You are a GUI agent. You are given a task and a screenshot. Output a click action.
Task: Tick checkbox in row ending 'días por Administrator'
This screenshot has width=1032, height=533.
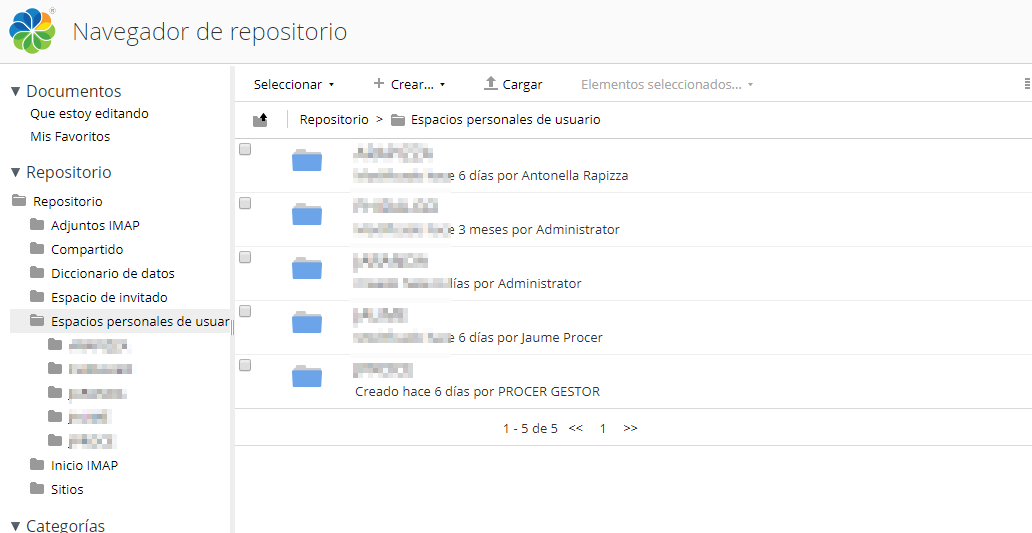point(245,257)
